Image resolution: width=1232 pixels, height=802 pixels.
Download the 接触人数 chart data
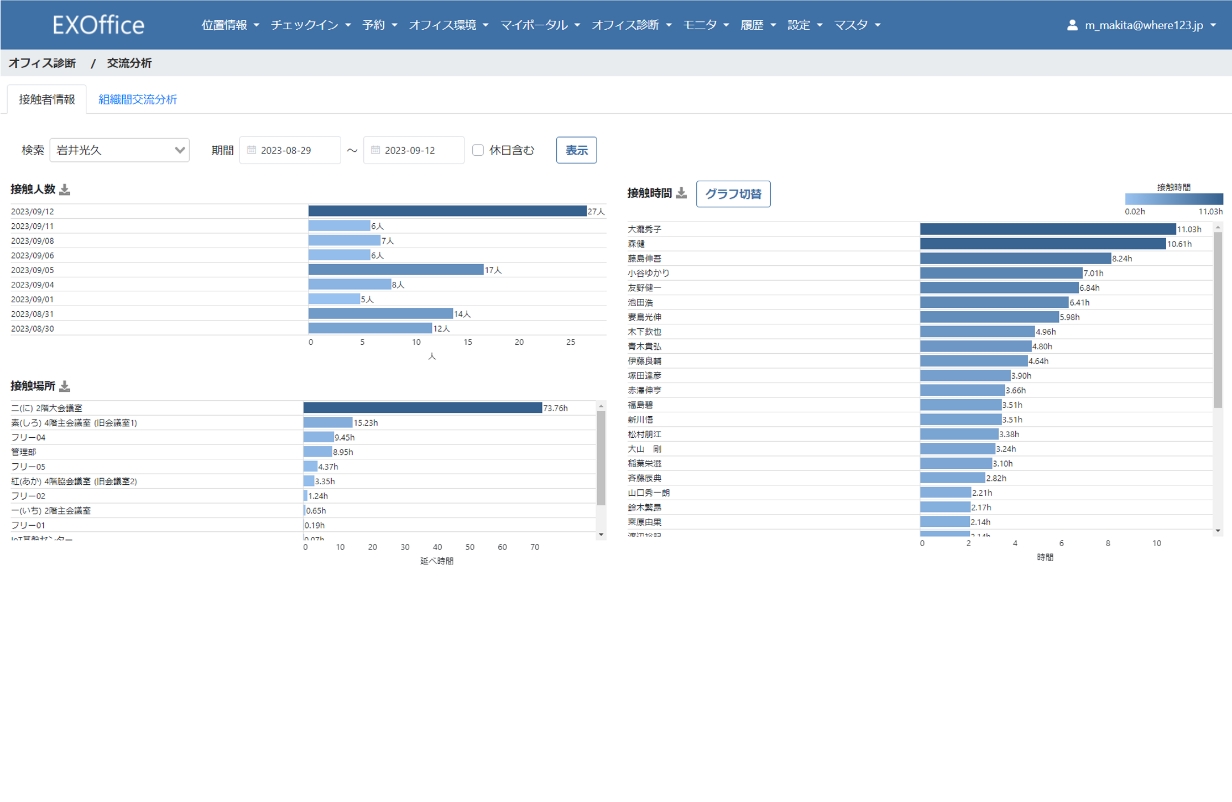pyautogui.click(x=65, y=190)
